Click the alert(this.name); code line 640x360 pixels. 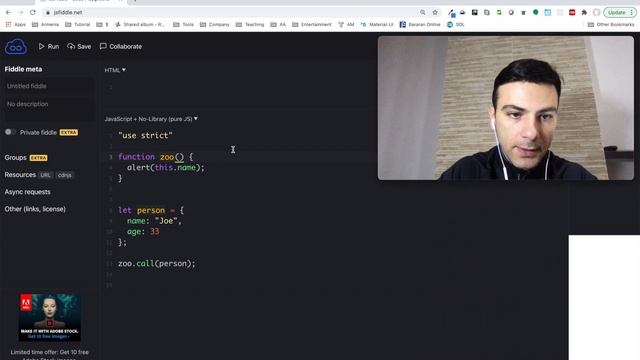point(166,168)
